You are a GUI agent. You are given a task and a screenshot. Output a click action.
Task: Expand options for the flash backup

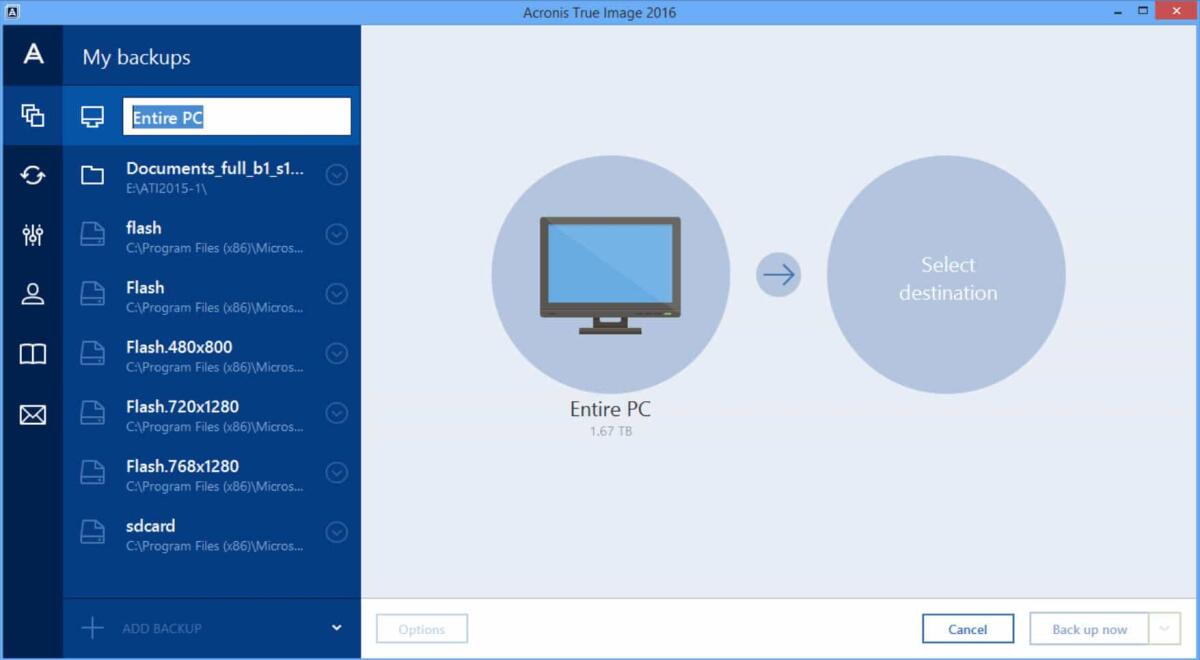(336, 234)
